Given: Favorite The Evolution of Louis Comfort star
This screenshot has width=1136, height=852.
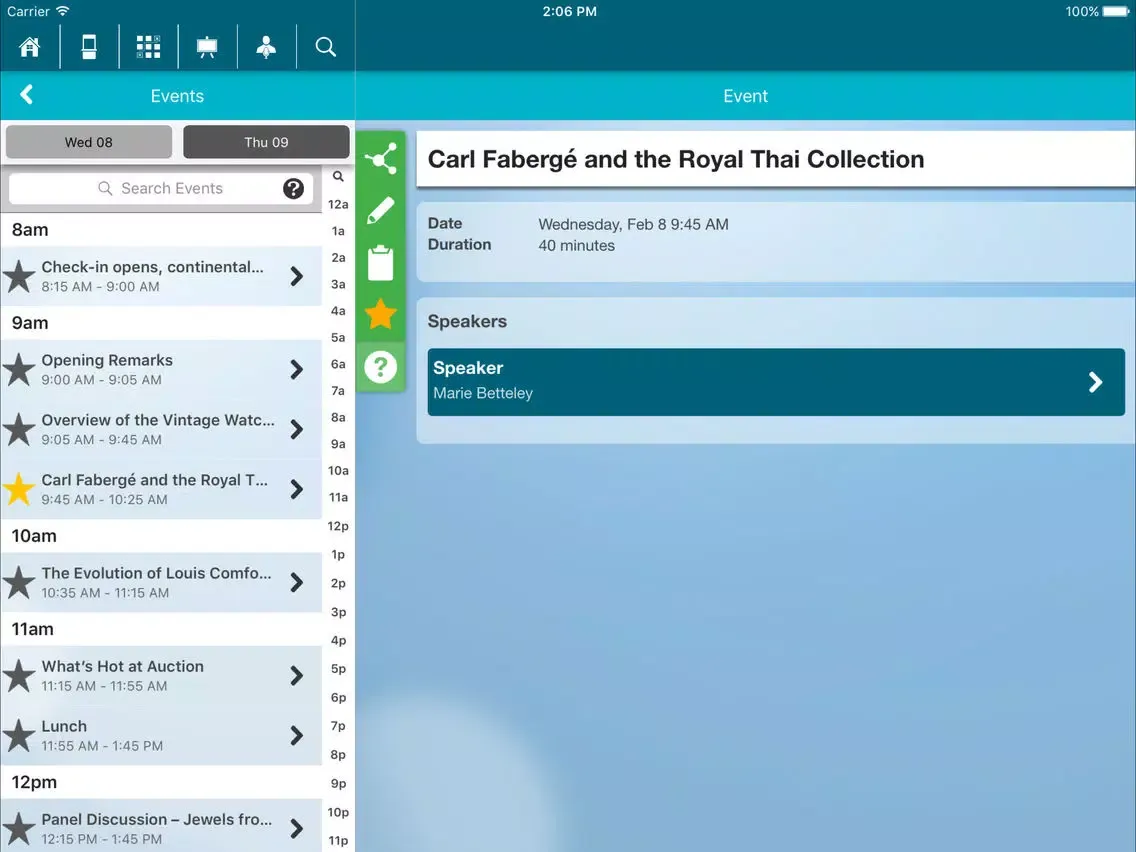Looking at the screenshot, I should coord(19,583).
